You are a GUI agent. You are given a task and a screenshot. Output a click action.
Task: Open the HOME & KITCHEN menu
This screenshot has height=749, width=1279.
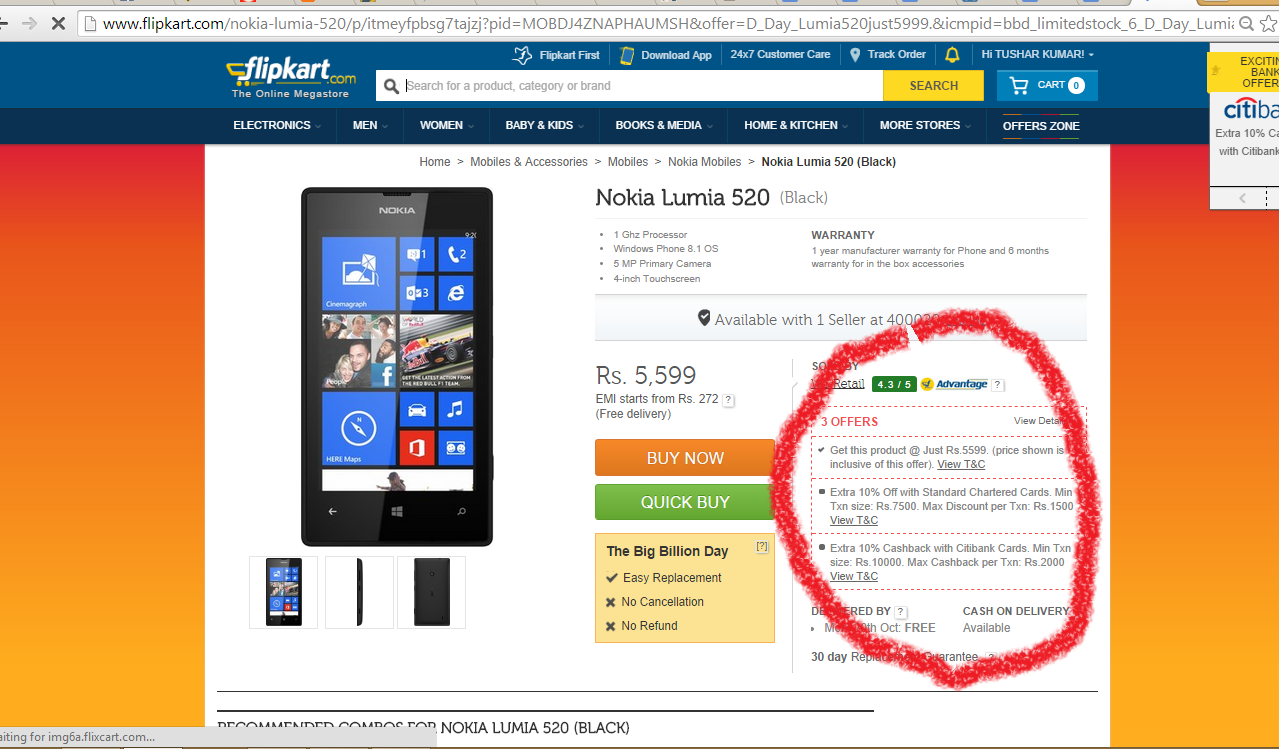point(796,126)
